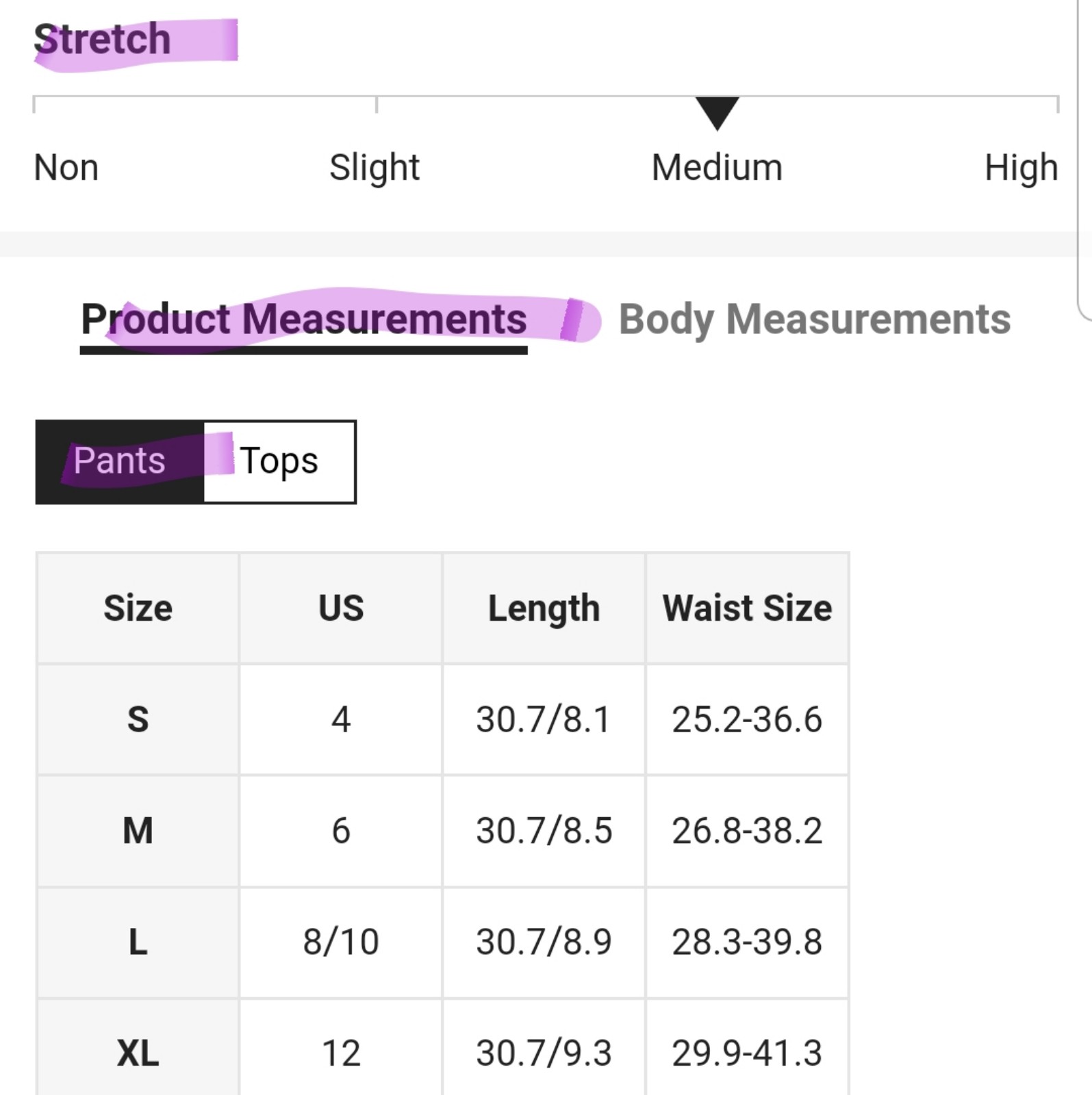Click the S size row label

[x=138, y=720]
